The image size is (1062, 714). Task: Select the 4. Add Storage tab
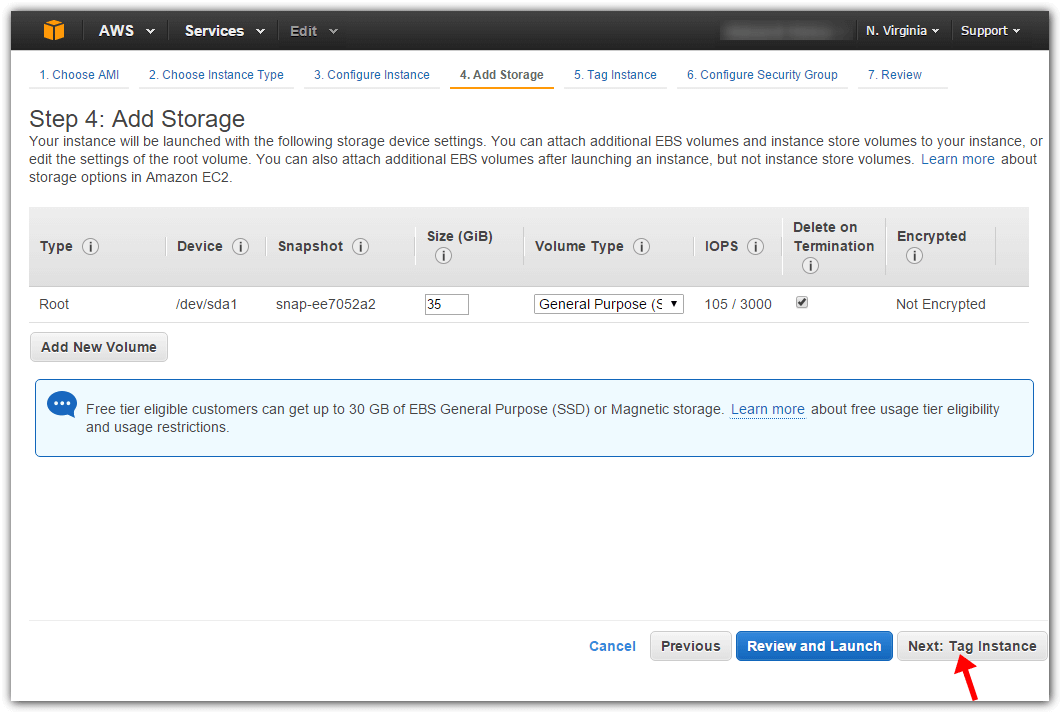(x=502, y=75)
